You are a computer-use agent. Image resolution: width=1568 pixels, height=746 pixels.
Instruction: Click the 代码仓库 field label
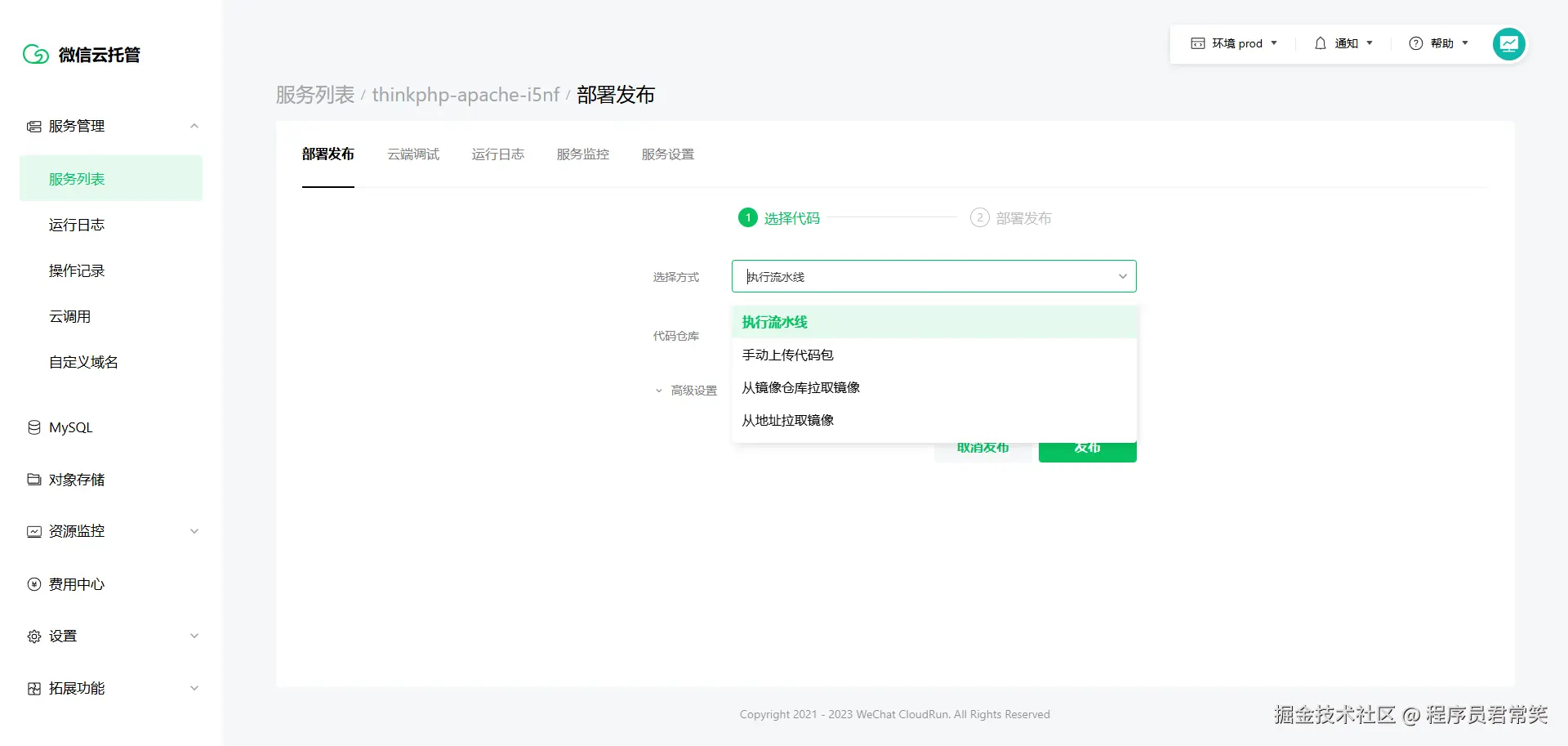coord(676,336)
